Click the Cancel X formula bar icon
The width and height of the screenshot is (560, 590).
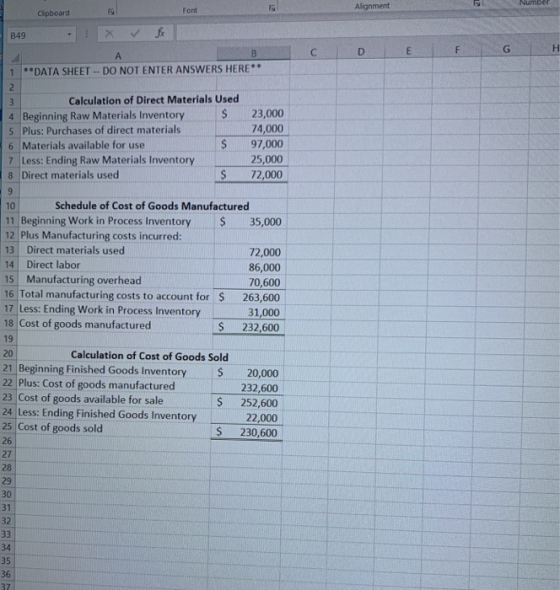click(x=109, y=34)
